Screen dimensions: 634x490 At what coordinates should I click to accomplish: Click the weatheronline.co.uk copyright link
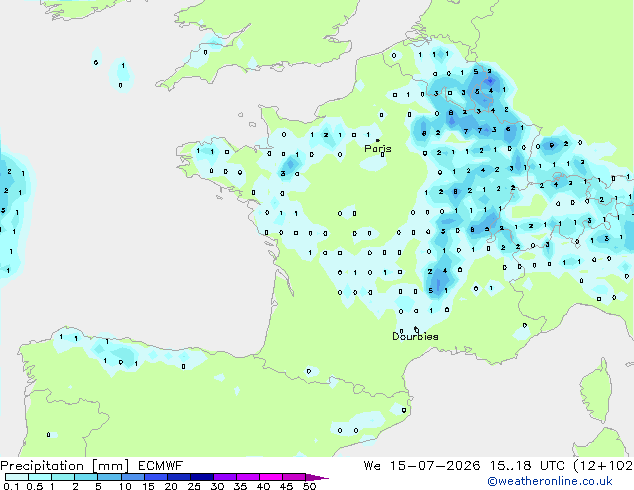tap(550, 481)
